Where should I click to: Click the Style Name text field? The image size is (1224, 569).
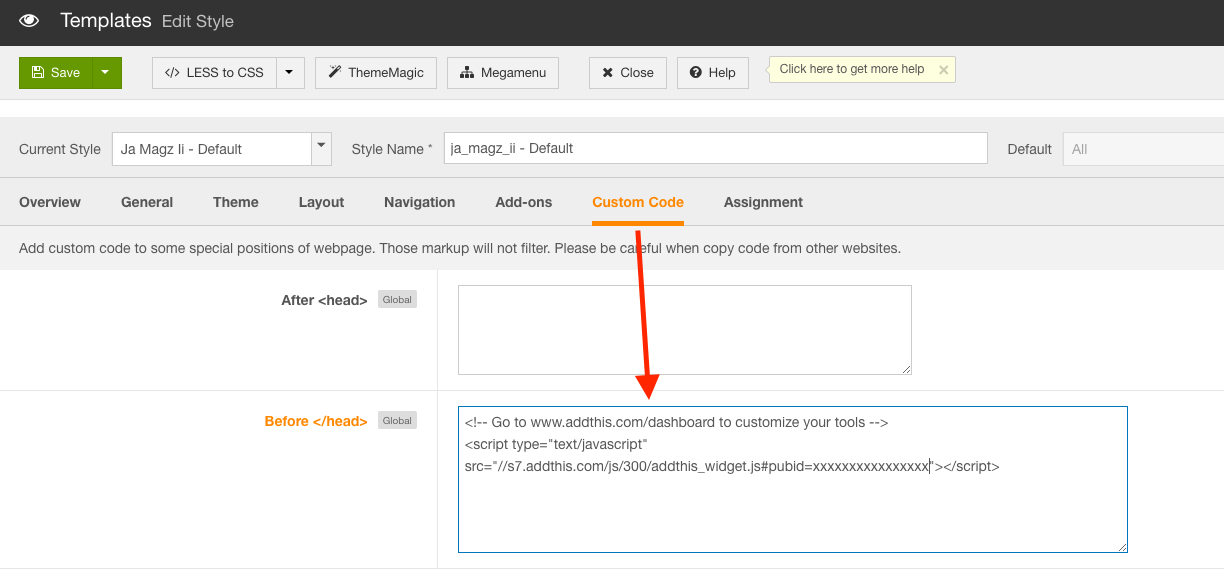(x=715, y=148)
